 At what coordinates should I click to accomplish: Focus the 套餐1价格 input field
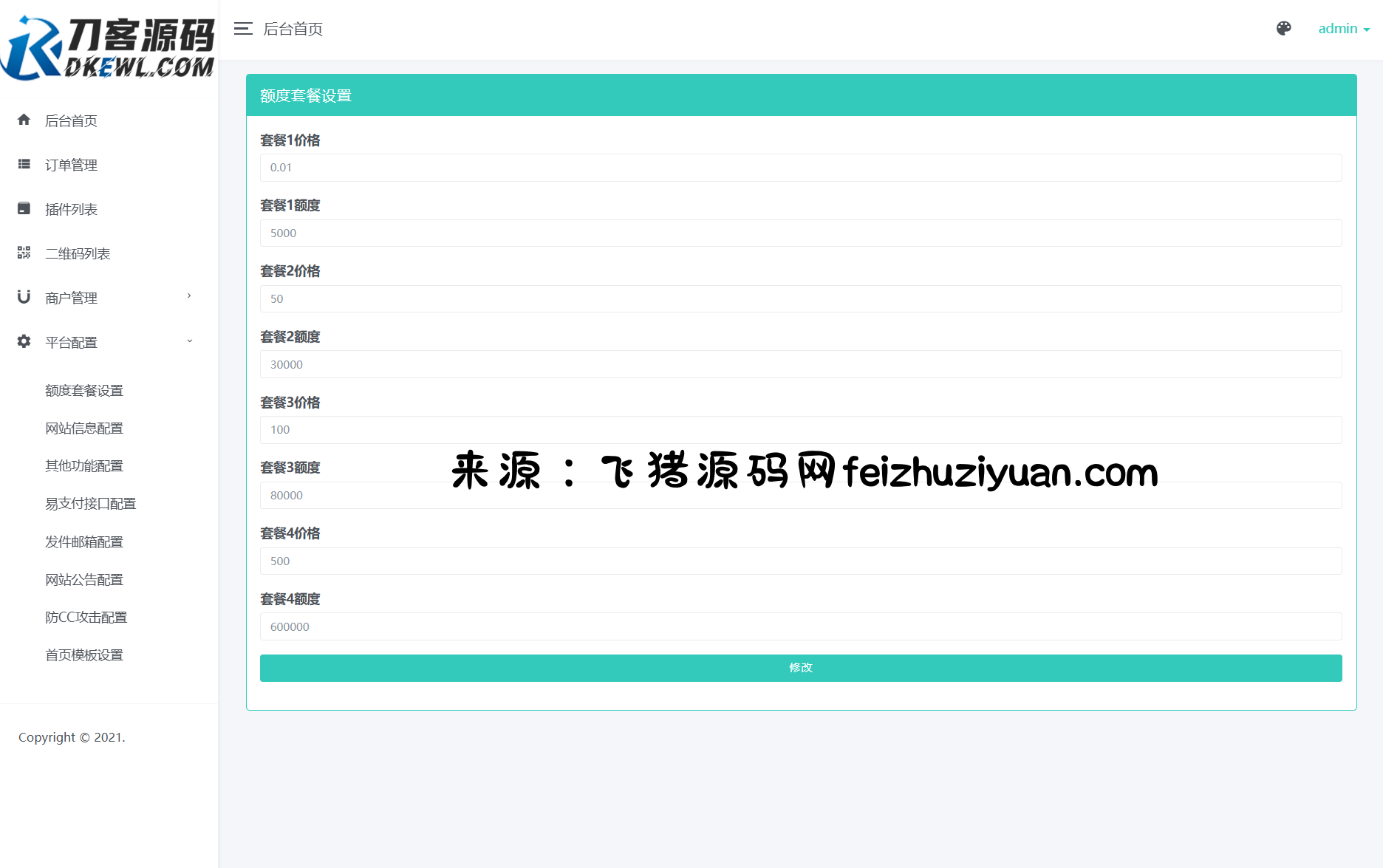coord(801,168)
